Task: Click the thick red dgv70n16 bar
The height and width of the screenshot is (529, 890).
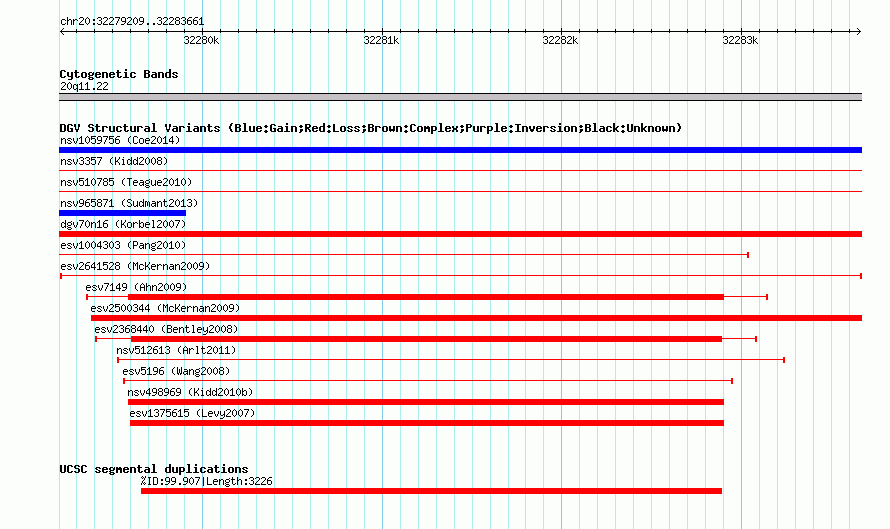Action: (x=460, y=234)
